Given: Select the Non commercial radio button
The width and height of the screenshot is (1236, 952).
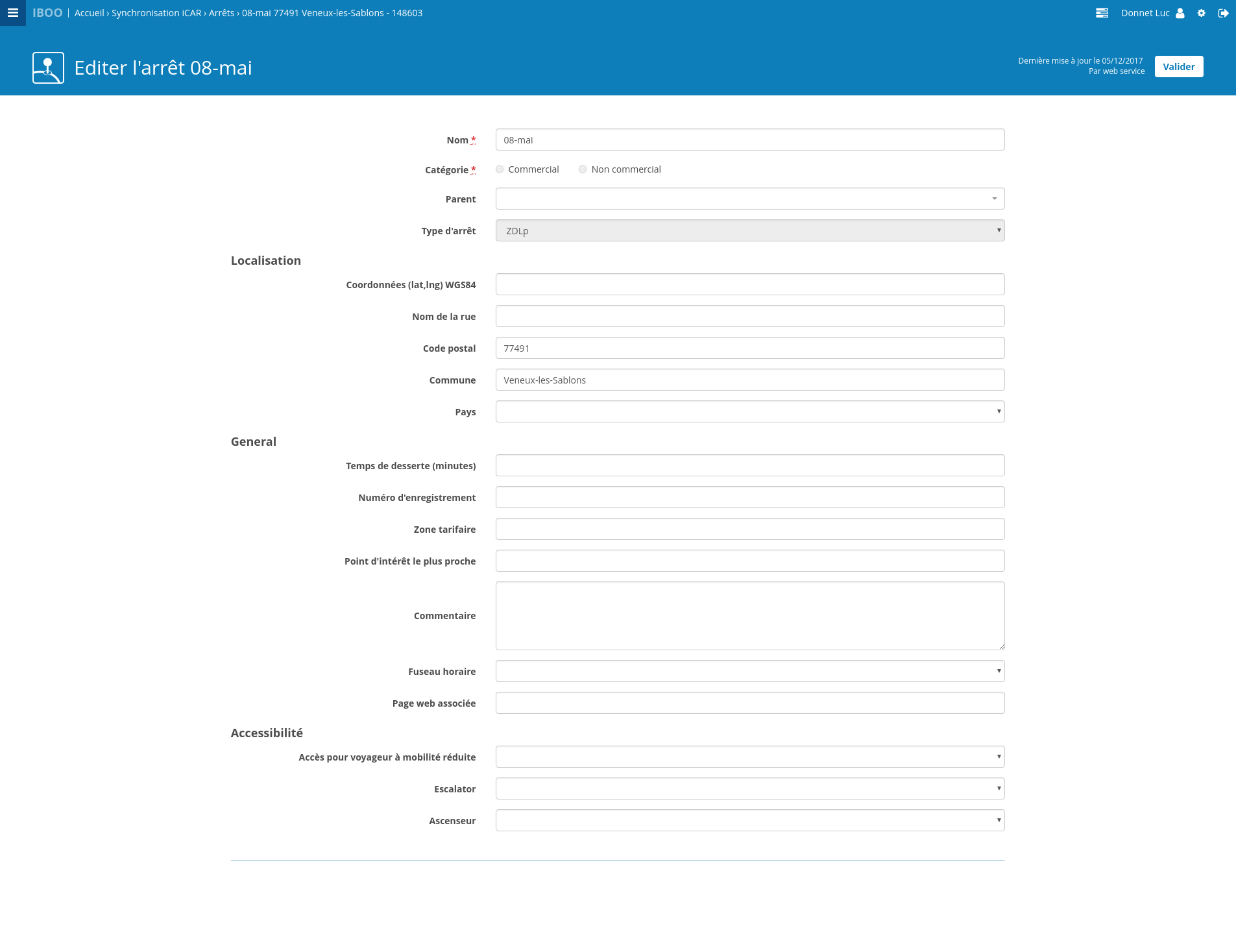Looking at the screenshot, I should (583, 169).
